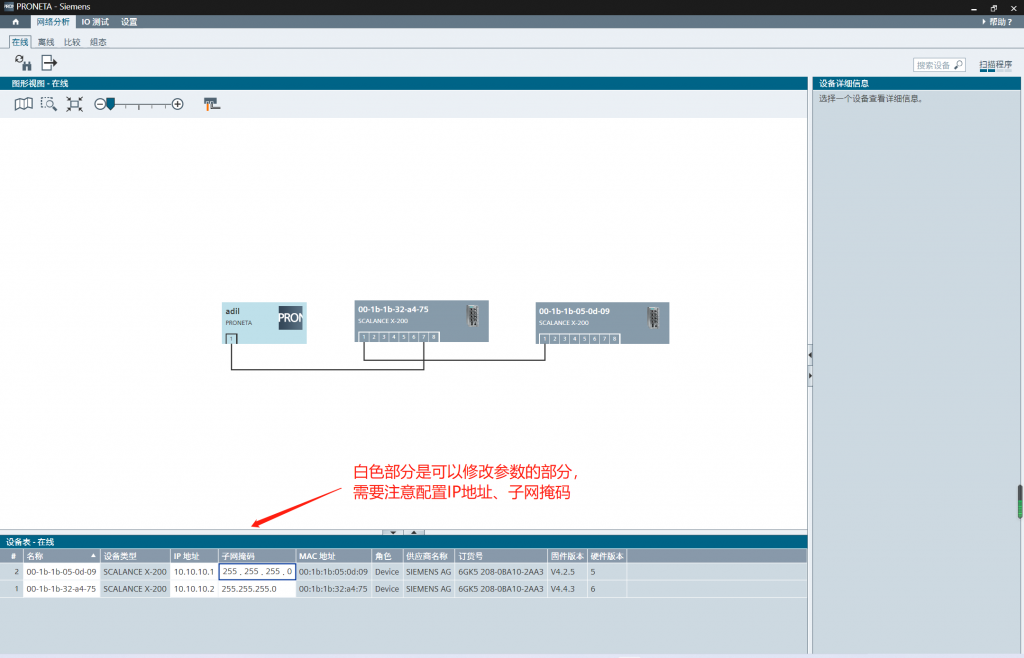Restore the window via title bar button
The width and height of the screenshot is (1024, 658).
click(993, 8)
